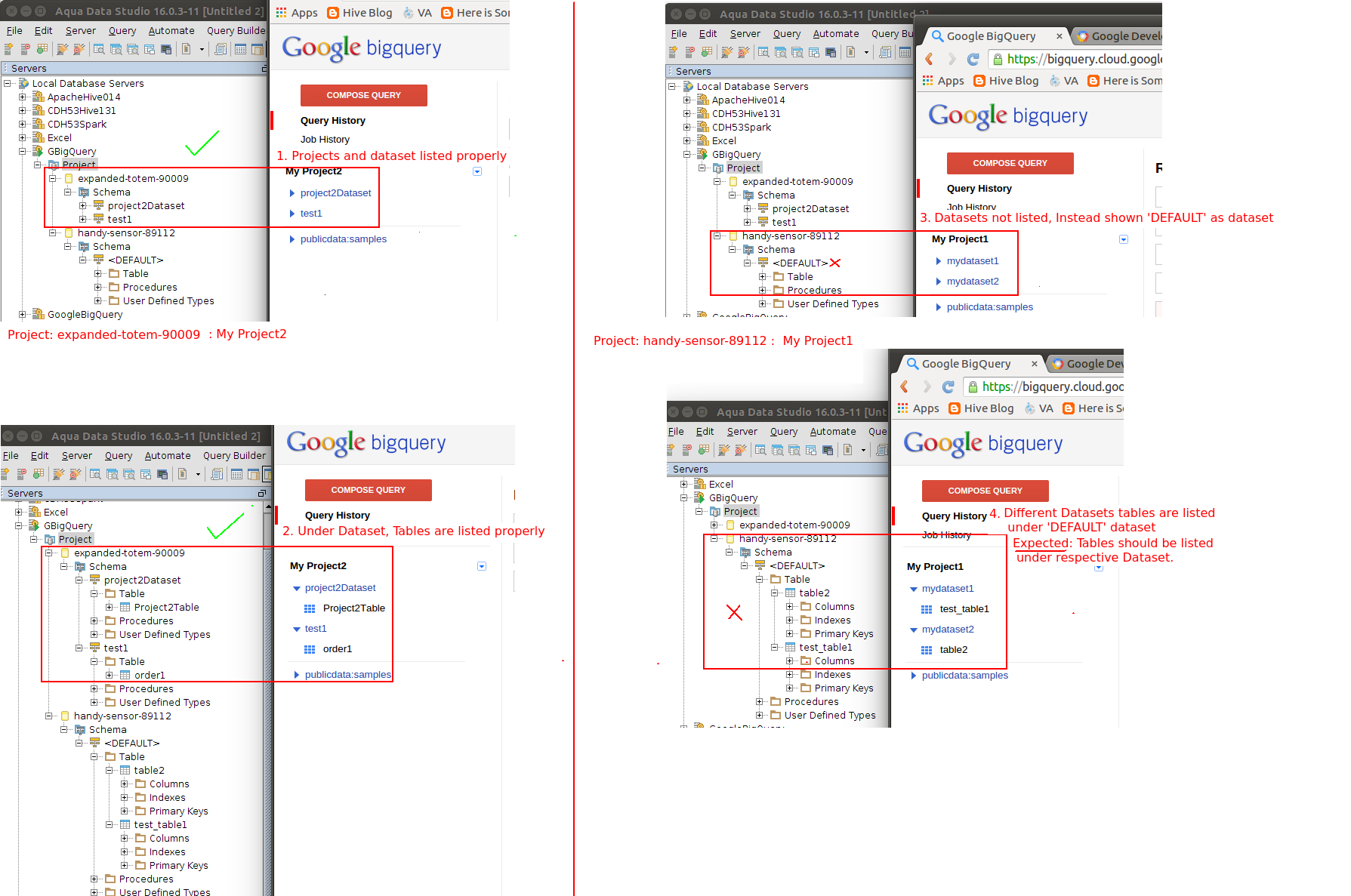
Task: Click the order1 grid icon under My Project2
Action: 310,649
